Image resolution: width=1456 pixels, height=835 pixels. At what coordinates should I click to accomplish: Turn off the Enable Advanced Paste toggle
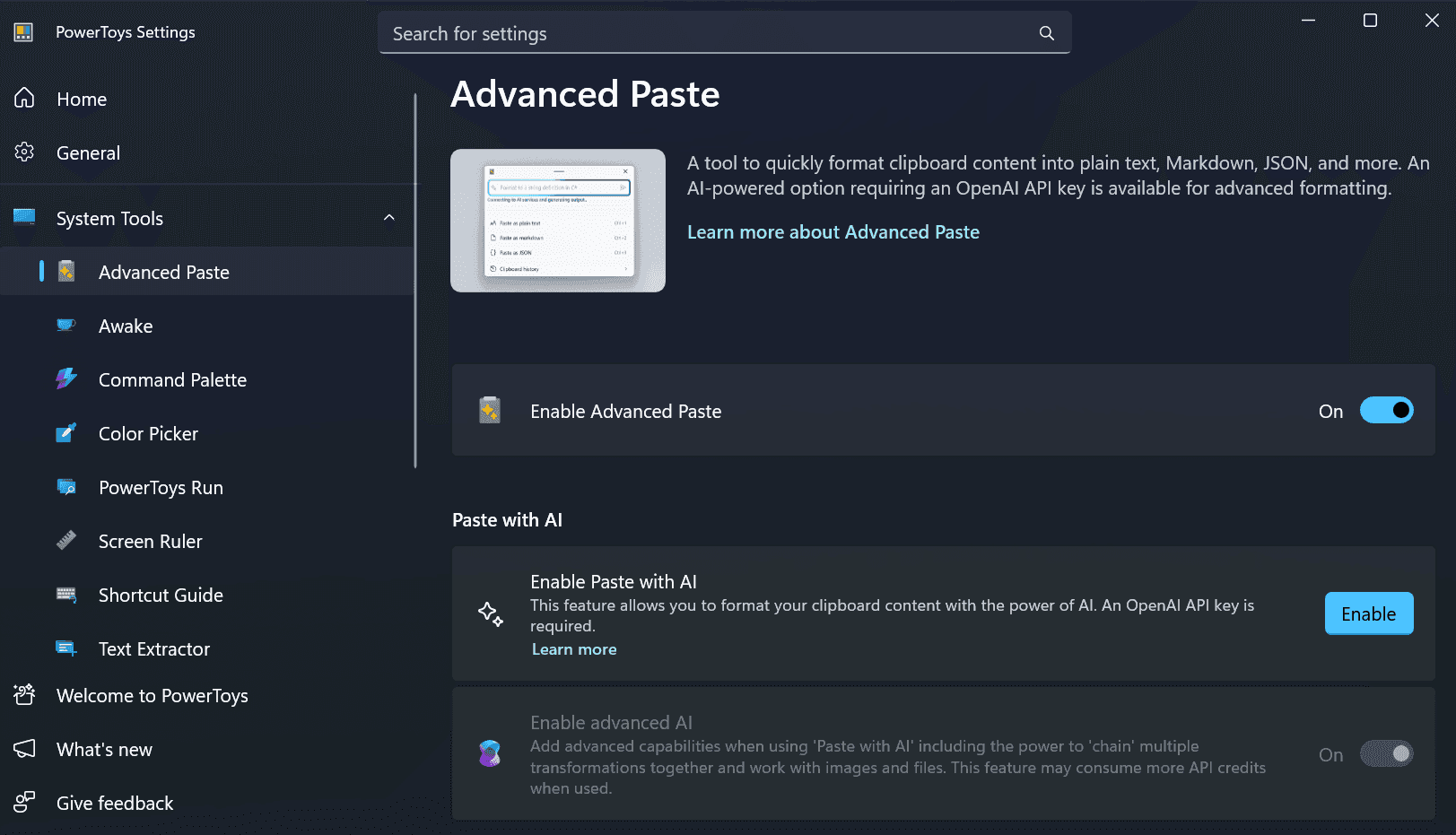(x=1386, y=411)
